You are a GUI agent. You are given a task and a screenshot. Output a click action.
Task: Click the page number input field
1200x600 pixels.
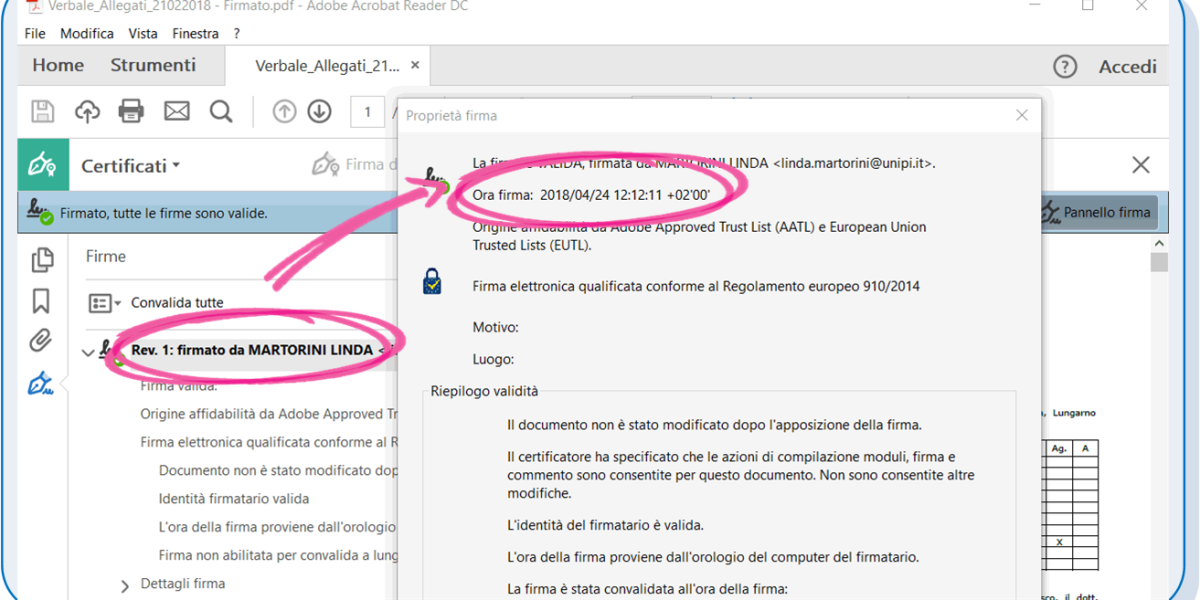coord(368,112)
